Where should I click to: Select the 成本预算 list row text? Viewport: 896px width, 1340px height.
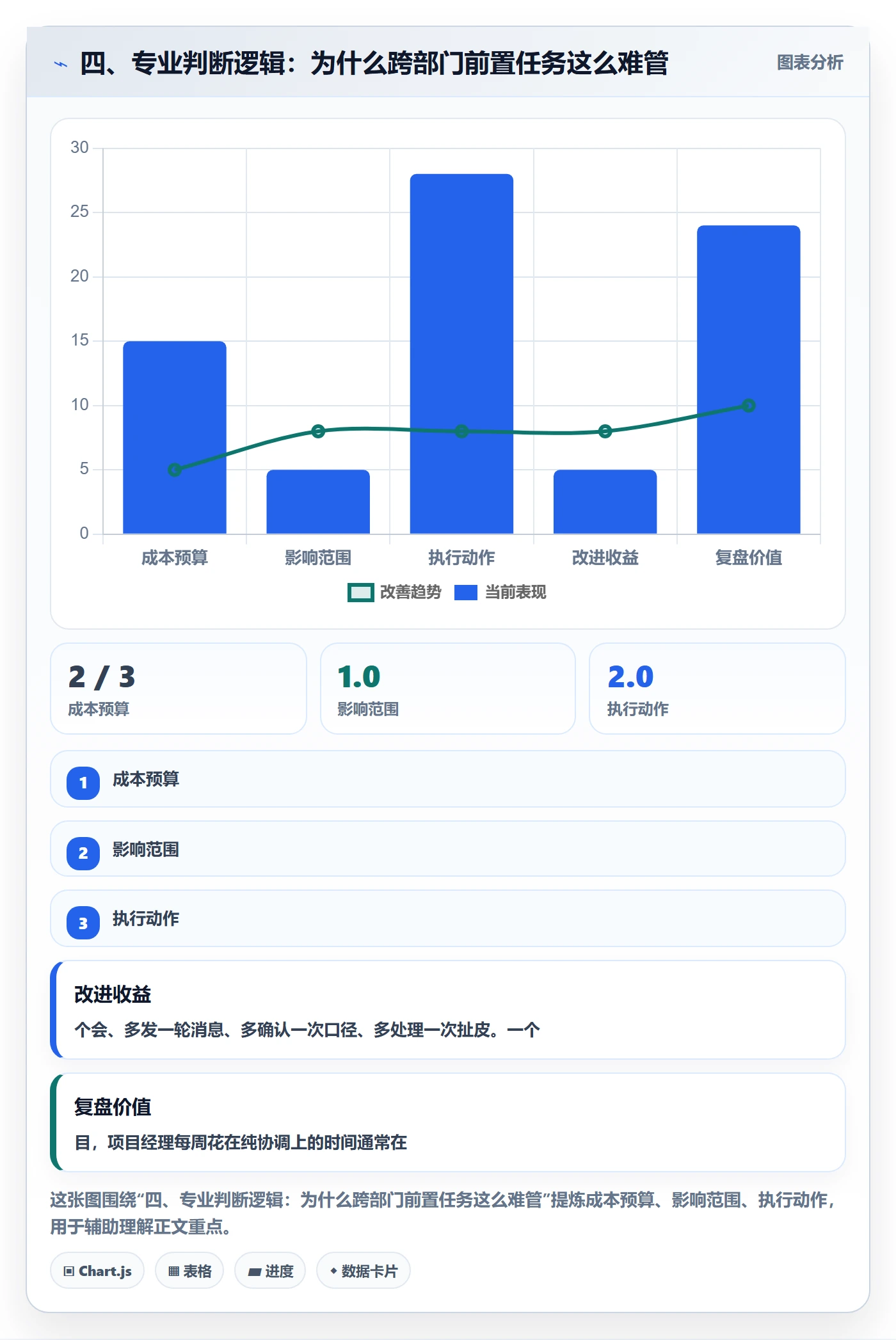(146, 779)
